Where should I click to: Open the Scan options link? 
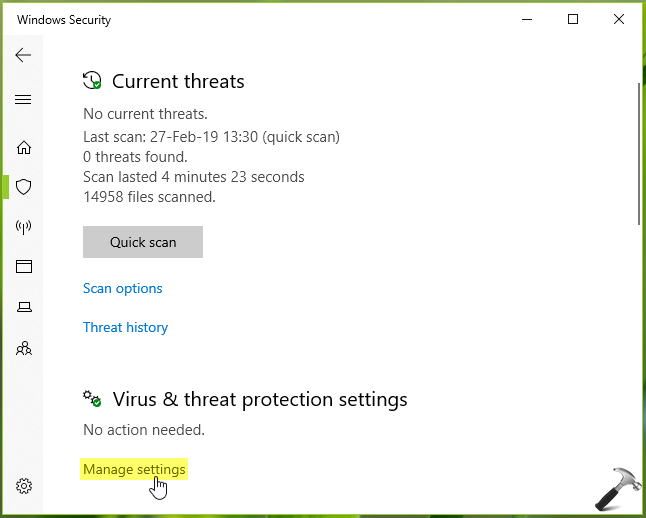tap(123, 289)
